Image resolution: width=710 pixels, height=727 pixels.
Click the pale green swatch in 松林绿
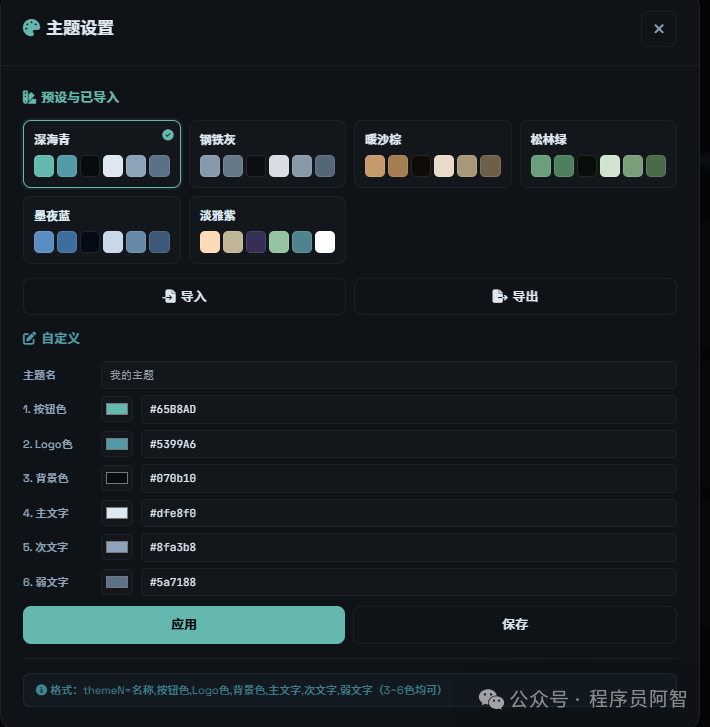click(610, 166)
